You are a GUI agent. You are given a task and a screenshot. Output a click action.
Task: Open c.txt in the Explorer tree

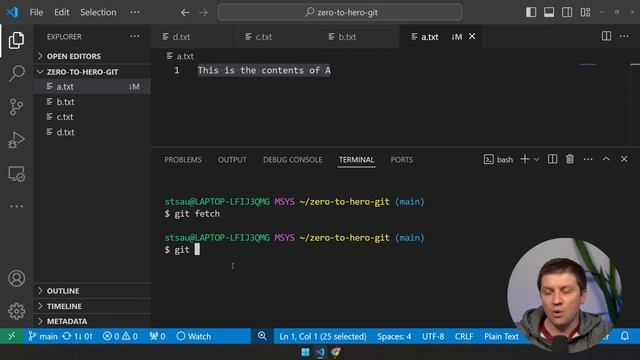click(x=92, y=117)
